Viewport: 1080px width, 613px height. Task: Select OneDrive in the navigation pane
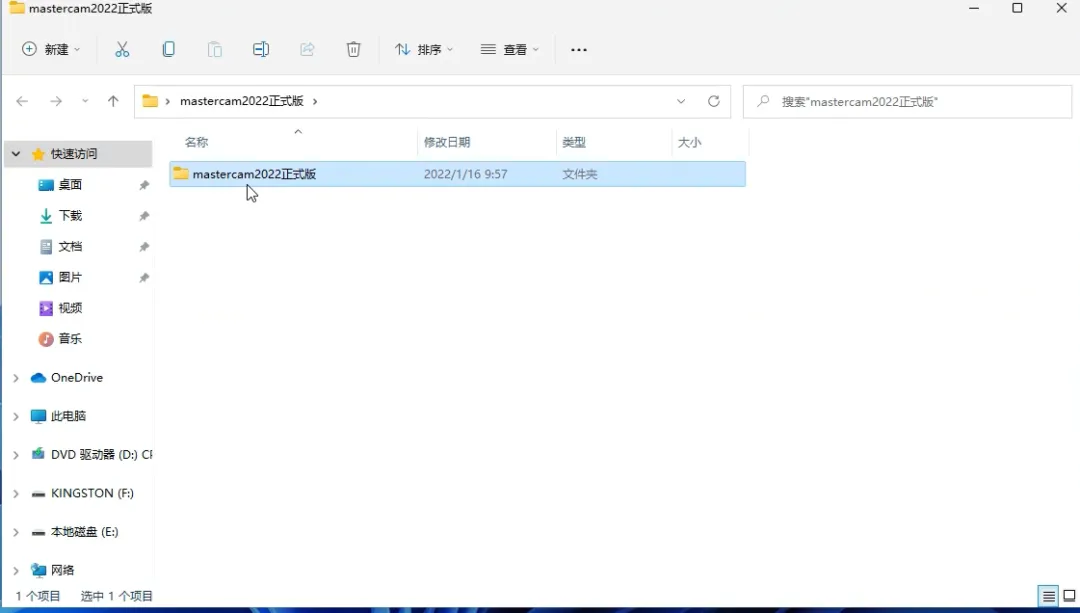coord(76,377)
